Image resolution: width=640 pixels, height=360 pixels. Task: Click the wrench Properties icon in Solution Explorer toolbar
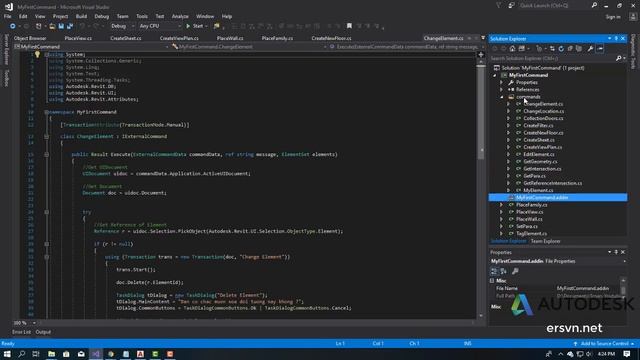coord(590,49)
